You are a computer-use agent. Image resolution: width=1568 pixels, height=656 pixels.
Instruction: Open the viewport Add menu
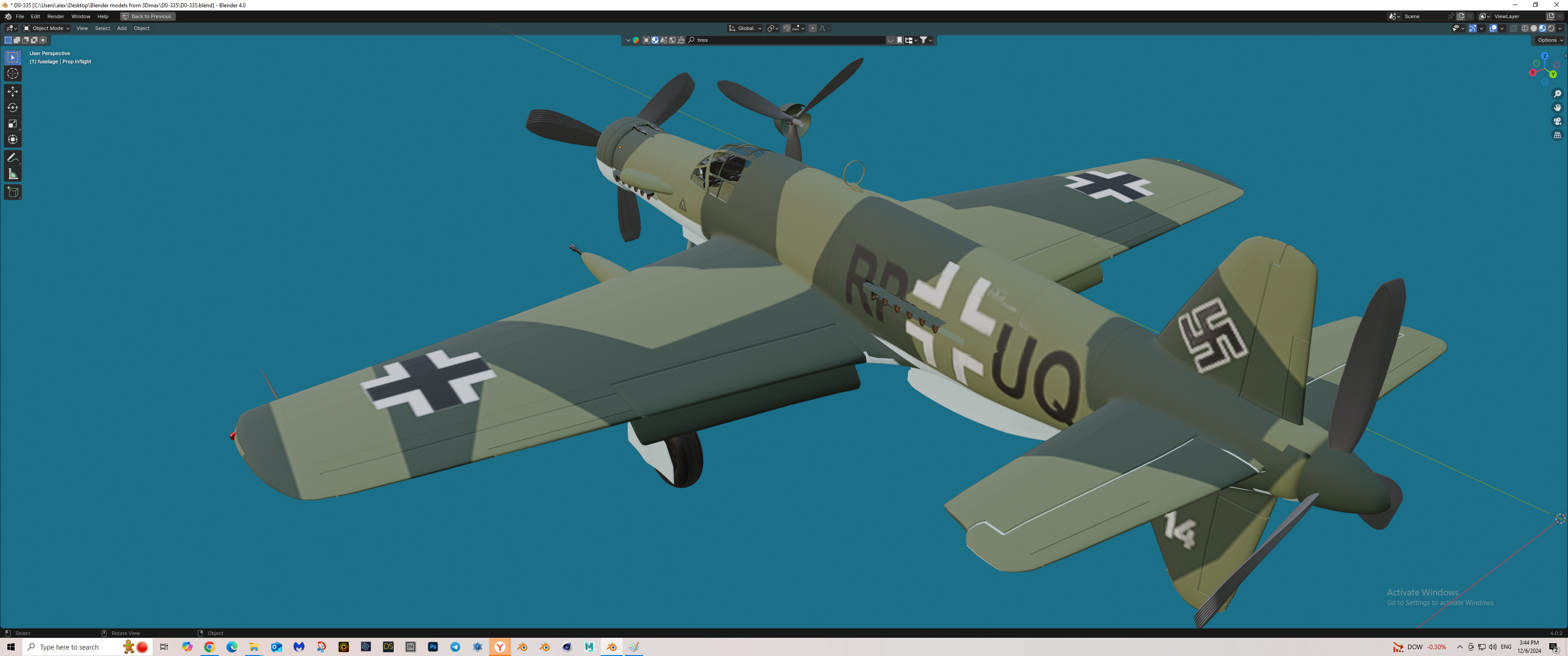click(x=122, y=28)
